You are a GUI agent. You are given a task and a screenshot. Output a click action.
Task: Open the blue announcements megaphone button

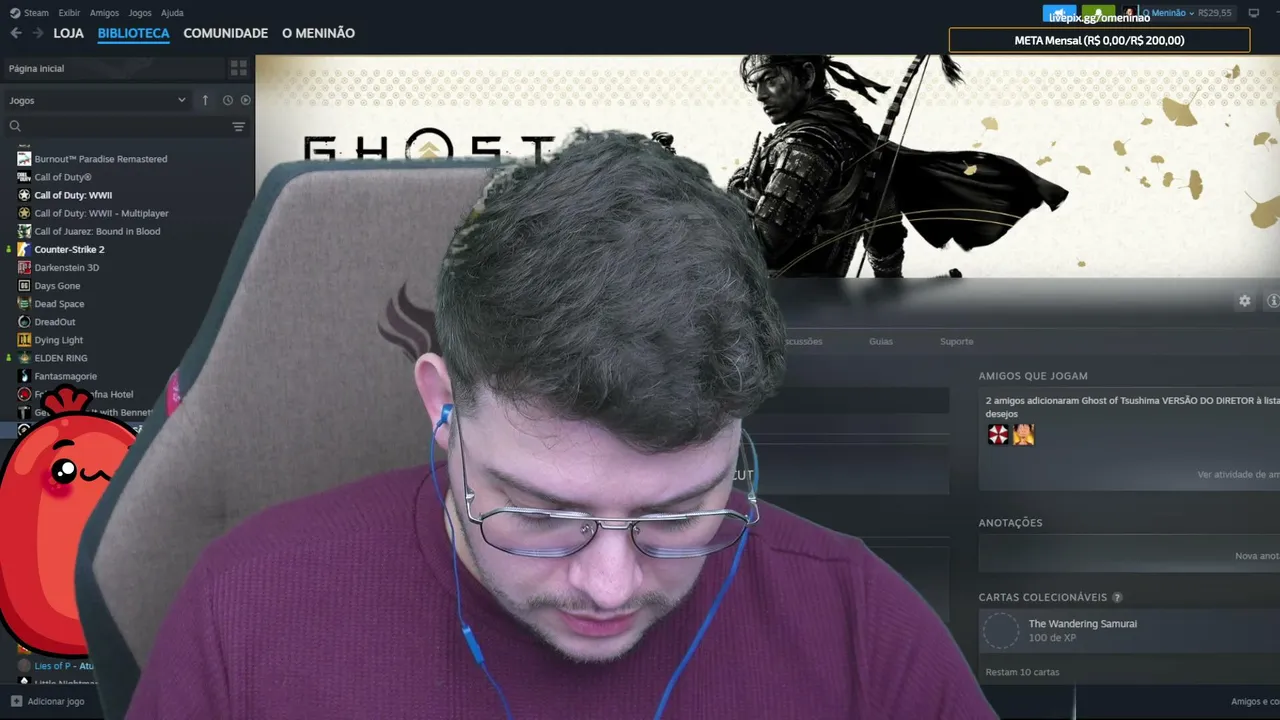[1059, 13]
